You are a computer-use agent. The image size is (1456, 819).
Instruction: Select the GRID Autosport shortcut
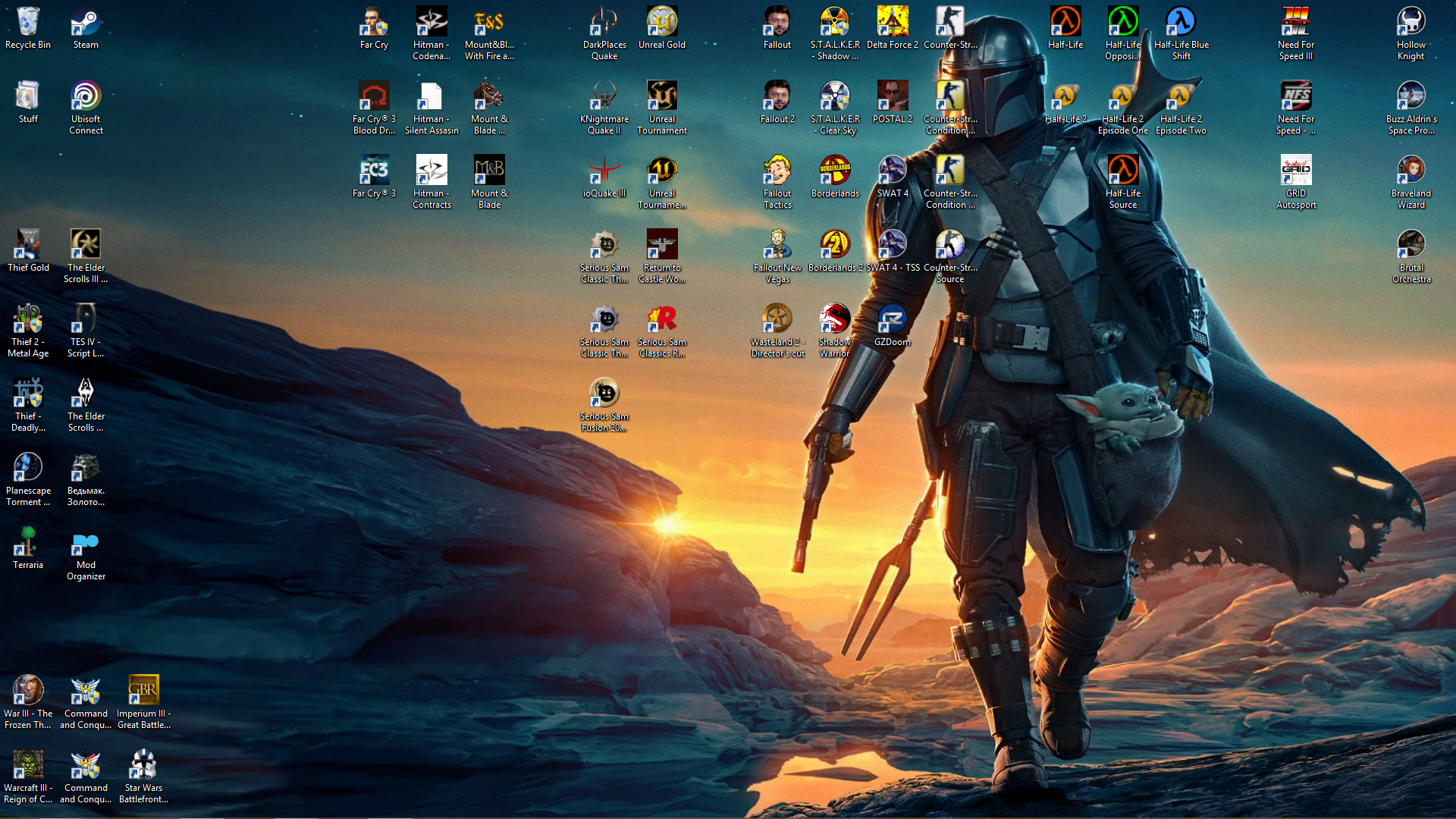click(1296, 171)
